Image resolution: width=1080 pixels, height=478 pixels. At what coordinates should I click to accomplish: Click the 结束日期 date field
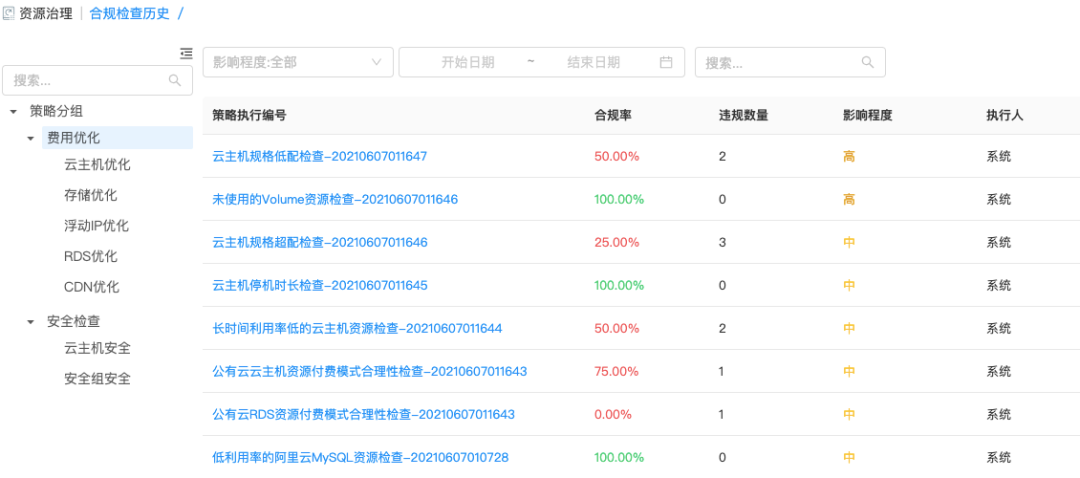594,62
